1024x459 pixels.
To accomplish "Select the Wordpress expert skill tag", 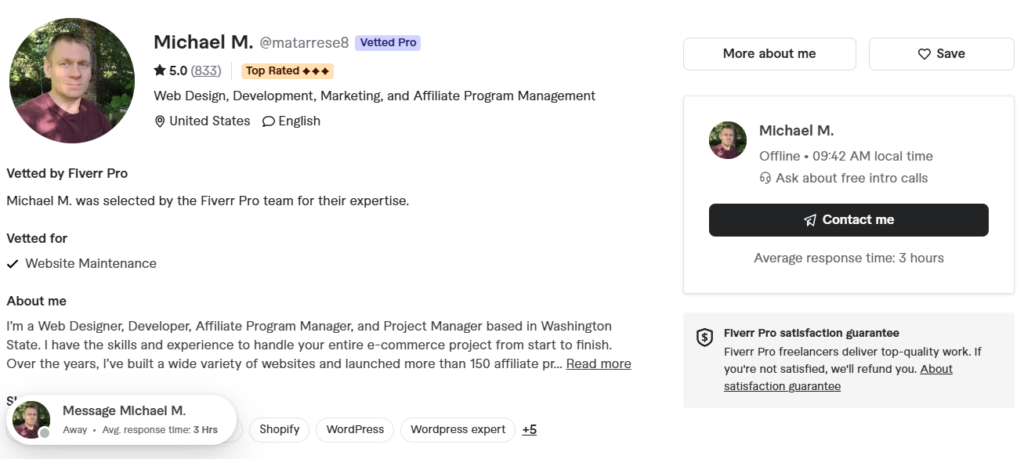I will (x=458, y=430).
